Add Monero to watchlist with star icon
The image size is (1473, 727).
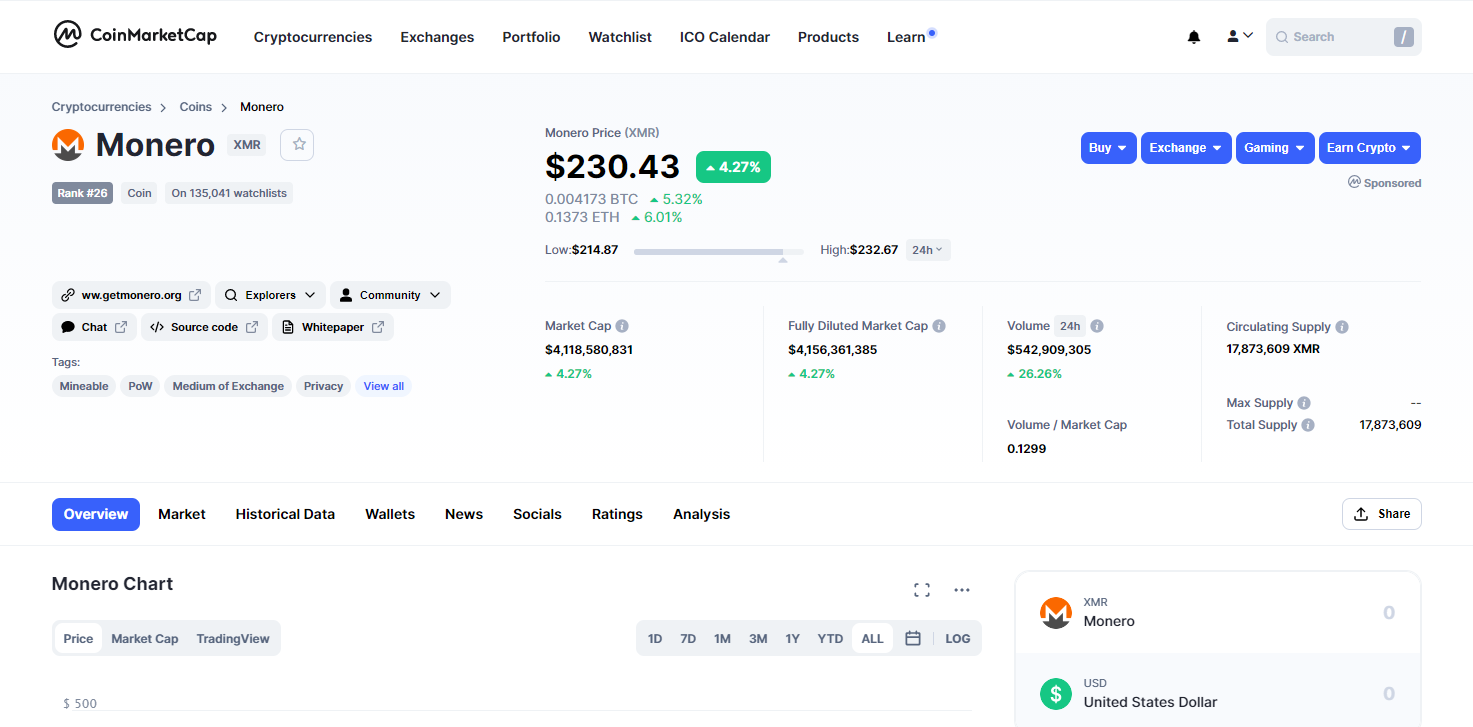[298, 145]
